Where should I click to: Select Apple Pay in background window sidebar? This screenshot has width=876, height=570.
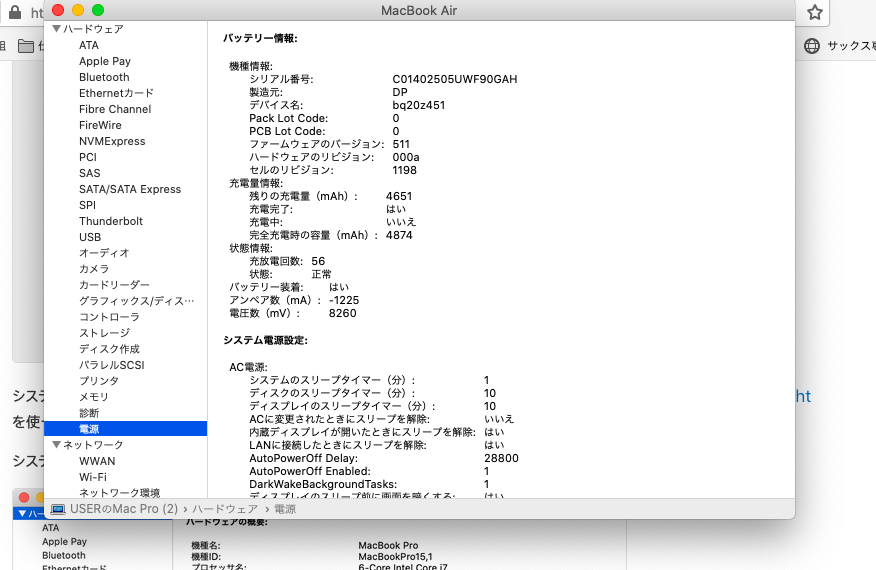64,542
